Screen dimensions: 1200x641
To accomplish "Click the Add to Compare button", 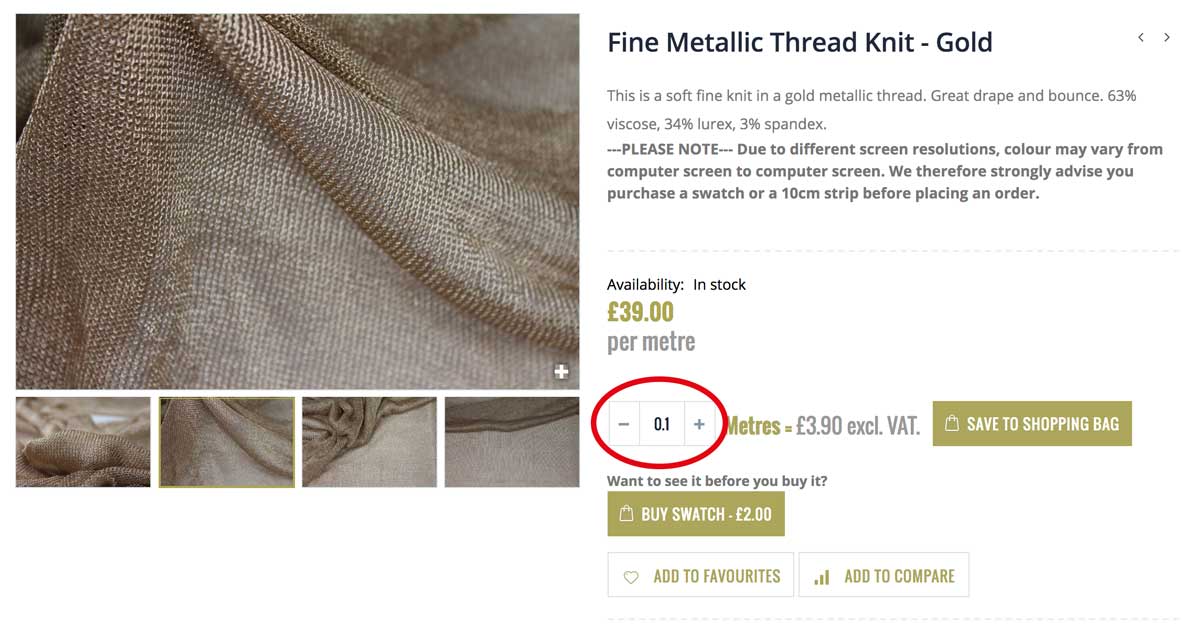I will 884,576.
